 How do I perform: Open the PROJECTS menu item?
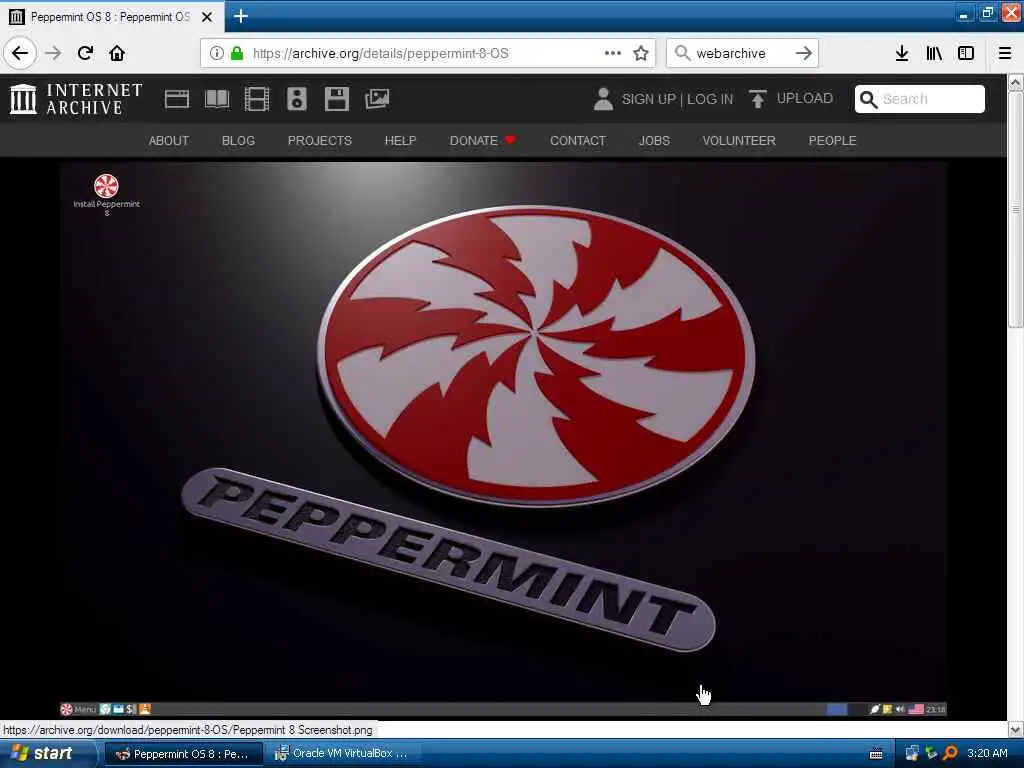coord(319,140)
